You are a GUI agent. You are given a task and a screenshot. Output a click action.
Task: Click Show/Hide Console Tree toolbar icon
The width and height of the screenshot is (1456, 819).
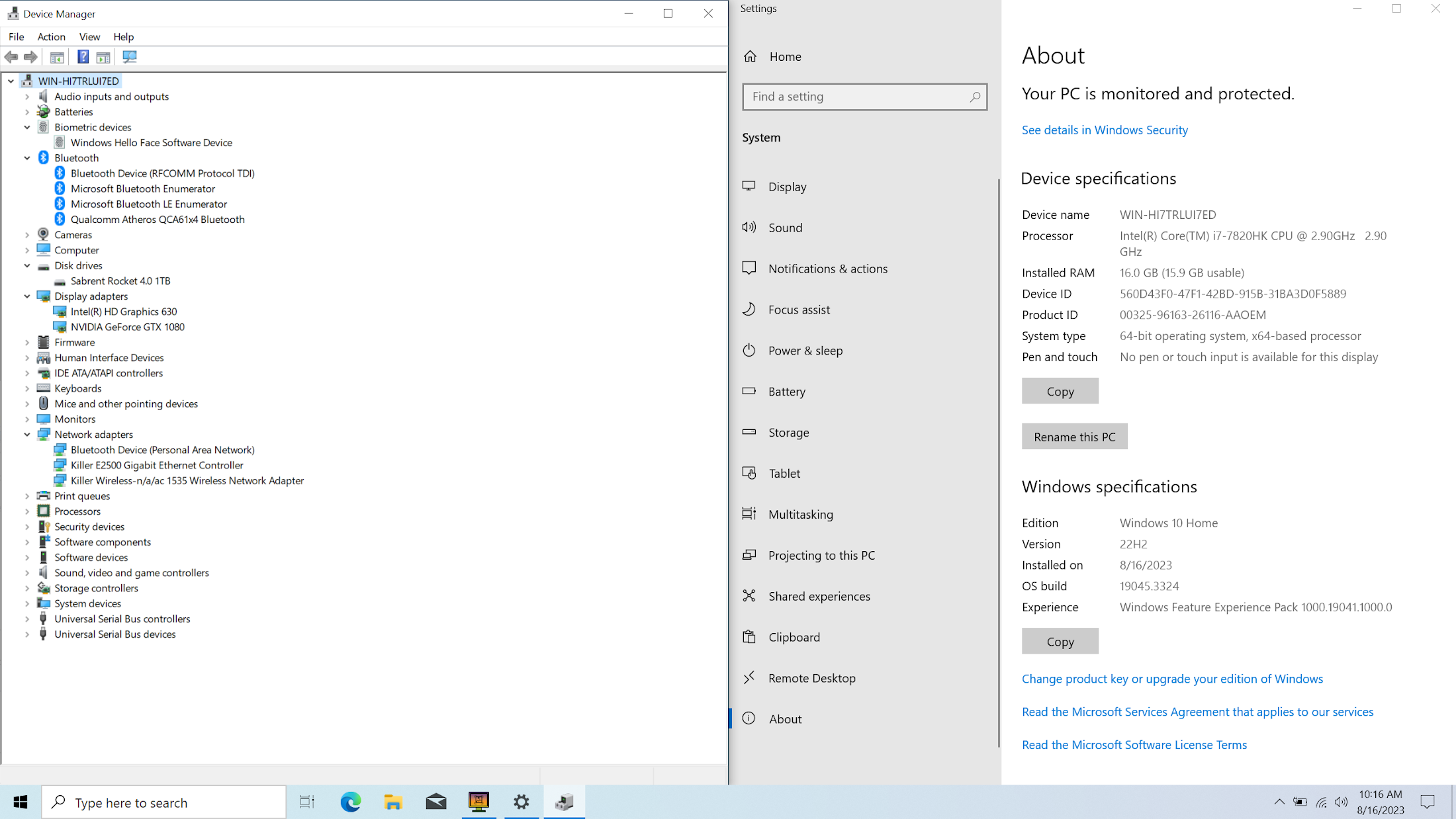(57, 57)
